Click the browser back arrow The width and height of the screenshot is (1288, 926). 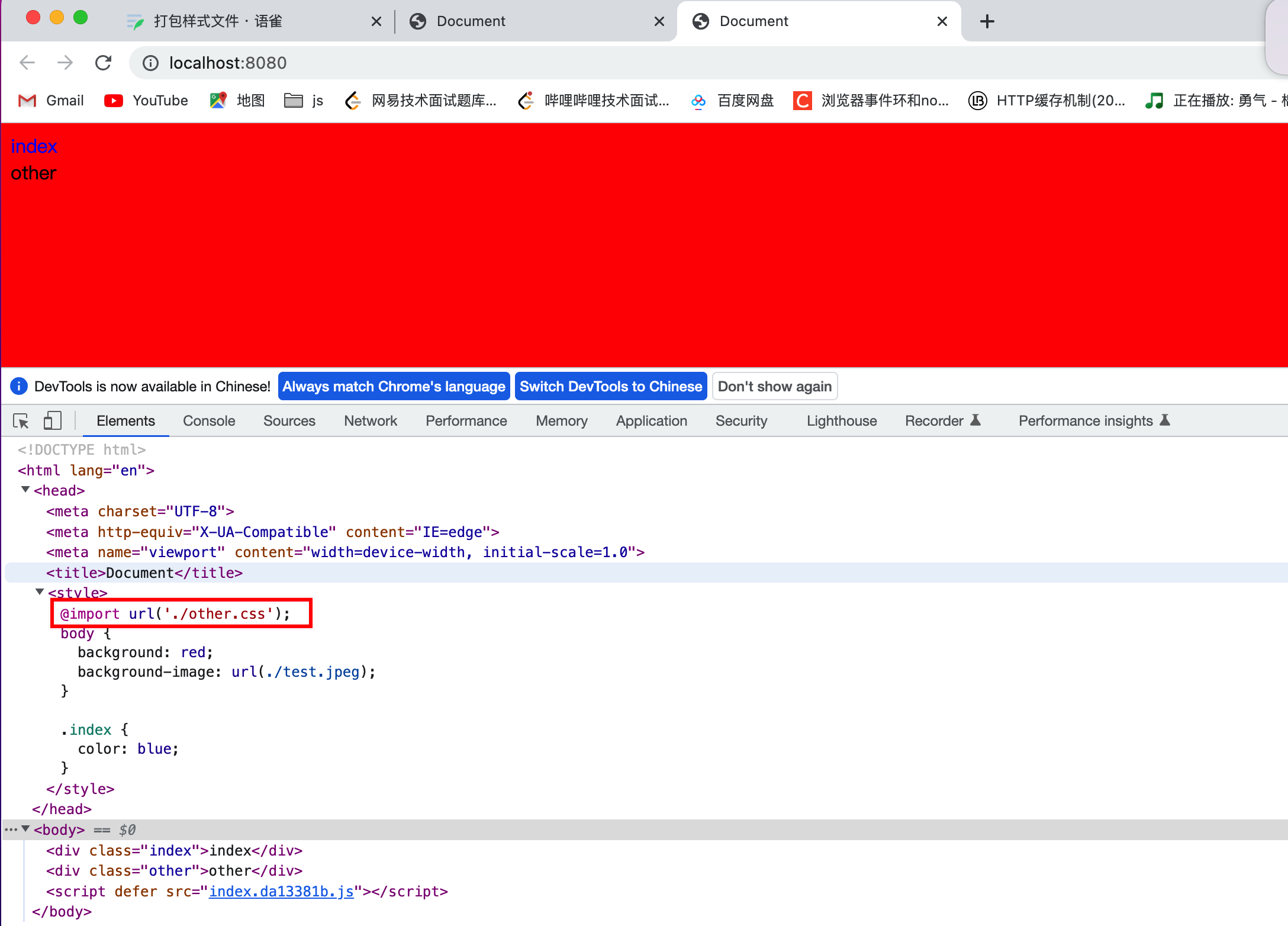27,63
